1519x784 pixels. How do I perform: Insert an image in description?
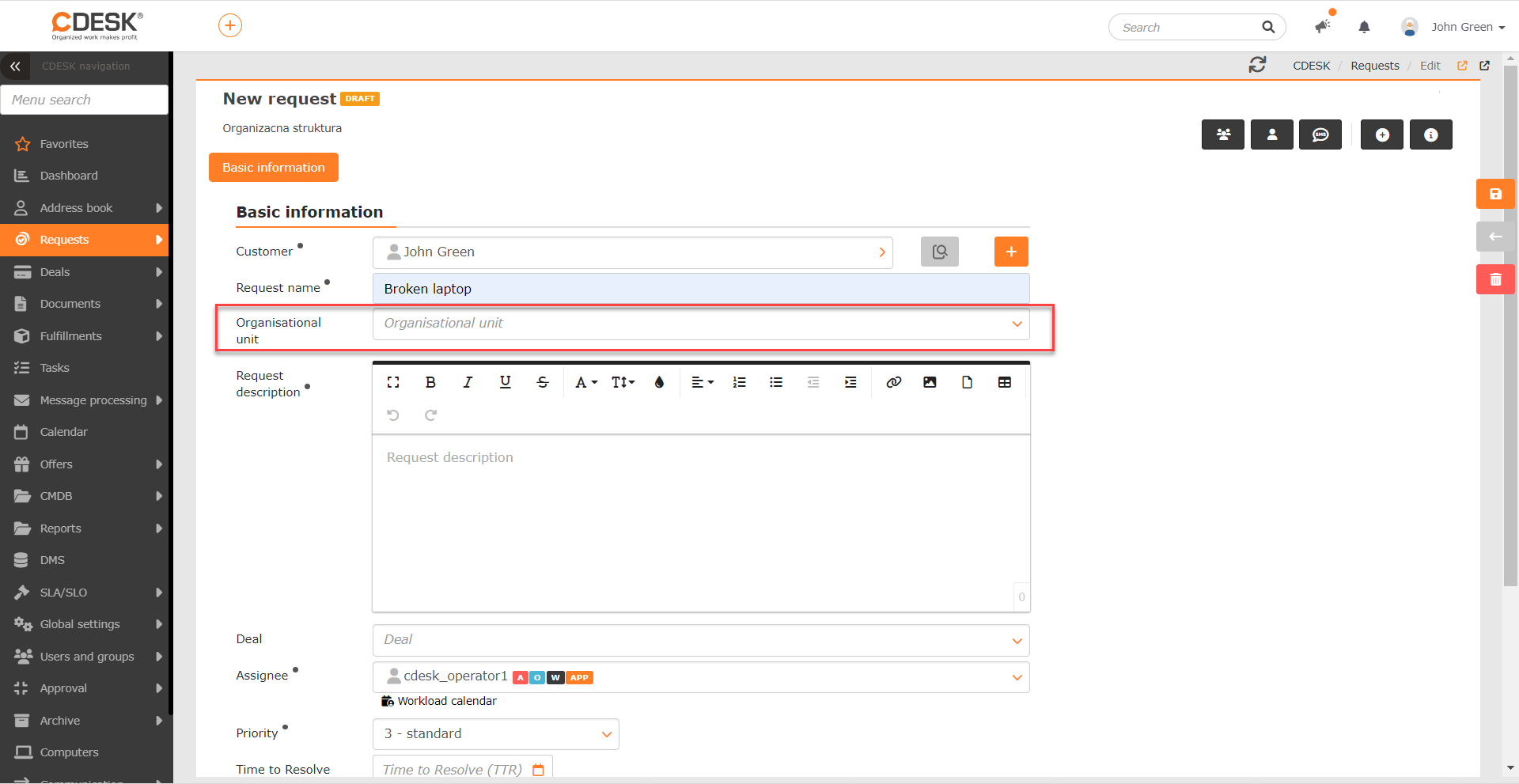click(930, 382)
